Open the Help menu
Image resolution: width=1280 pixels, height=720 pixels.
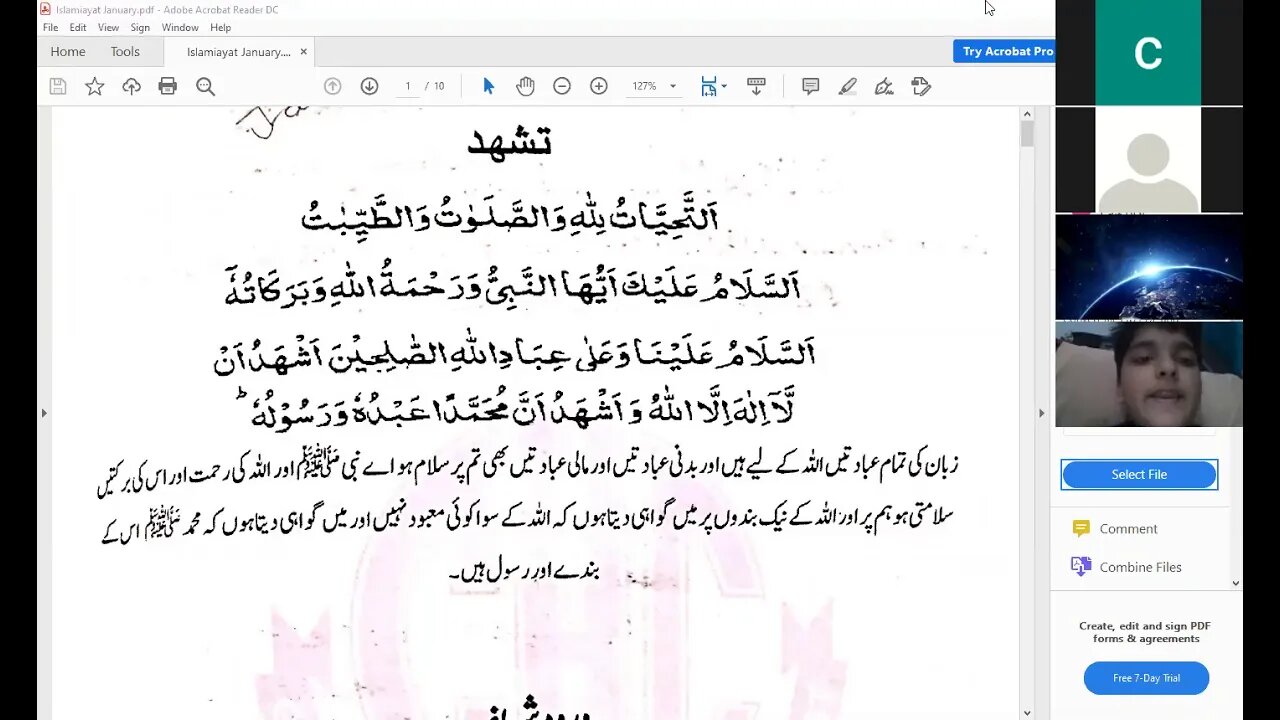click(221, 28)
